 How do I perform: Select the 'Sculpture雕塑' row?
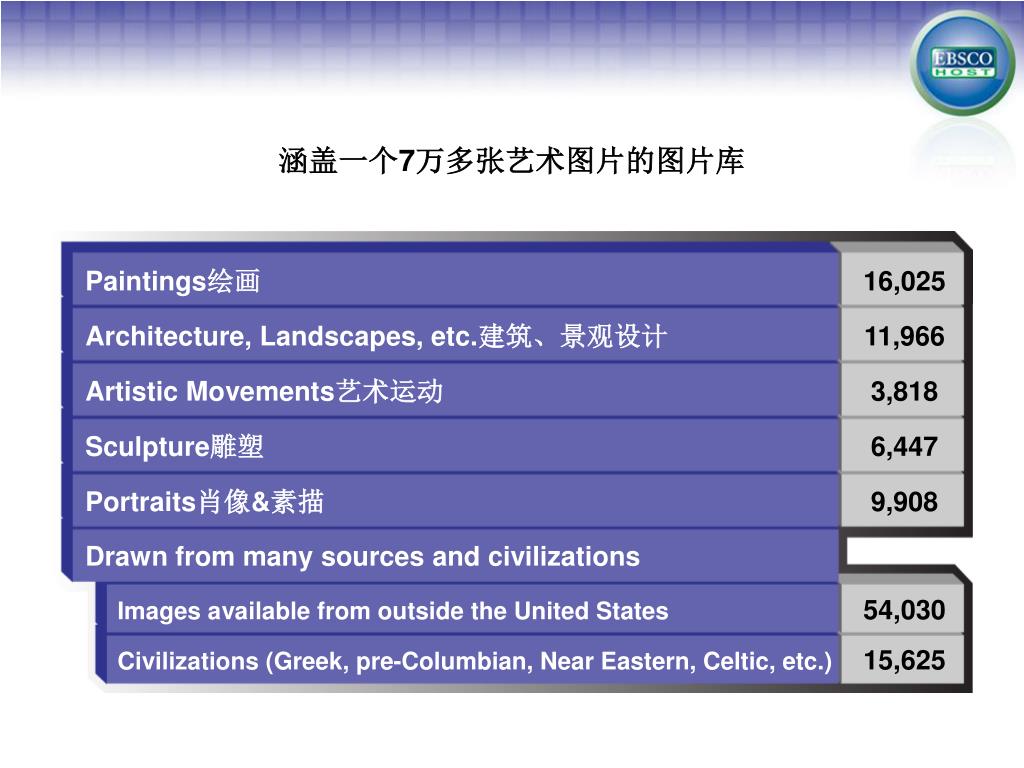(x=455, y=447)
